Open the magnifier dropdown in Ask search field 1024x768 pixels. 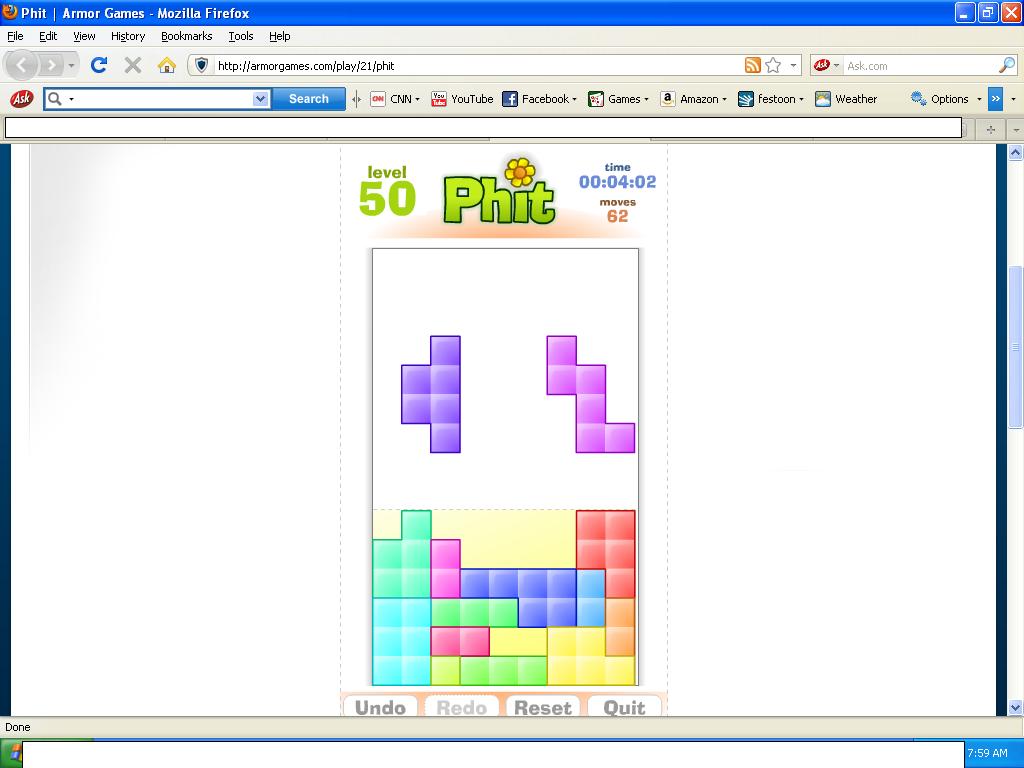pyautogui.click(x=71, y=99)
